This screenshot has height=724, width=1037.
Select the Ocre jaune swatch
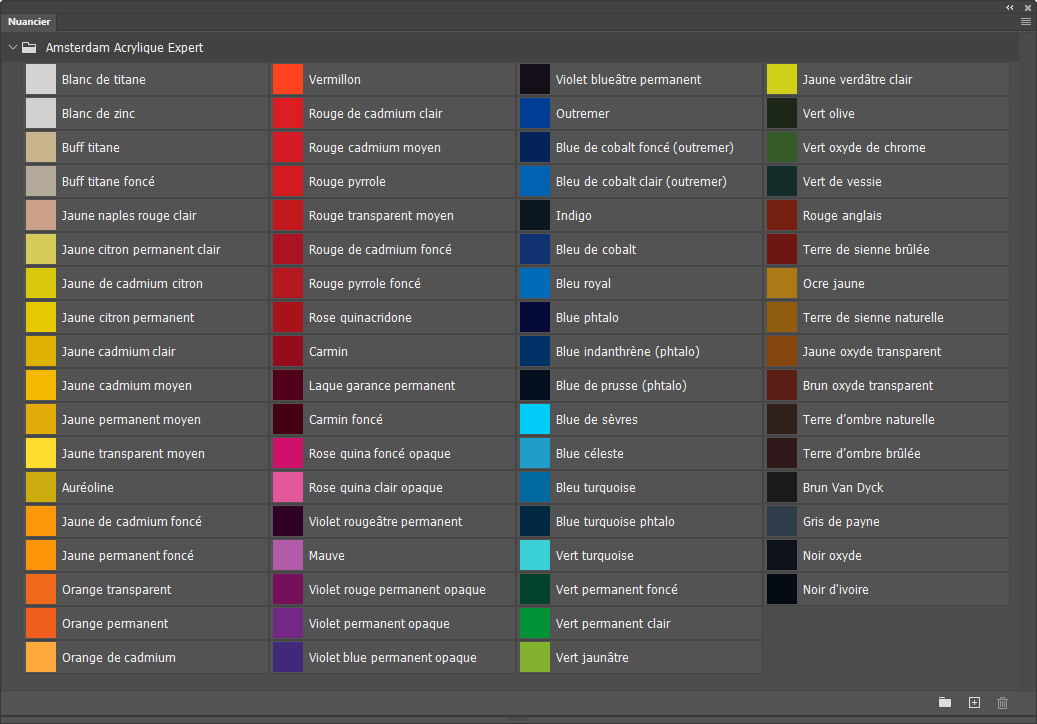782,284
